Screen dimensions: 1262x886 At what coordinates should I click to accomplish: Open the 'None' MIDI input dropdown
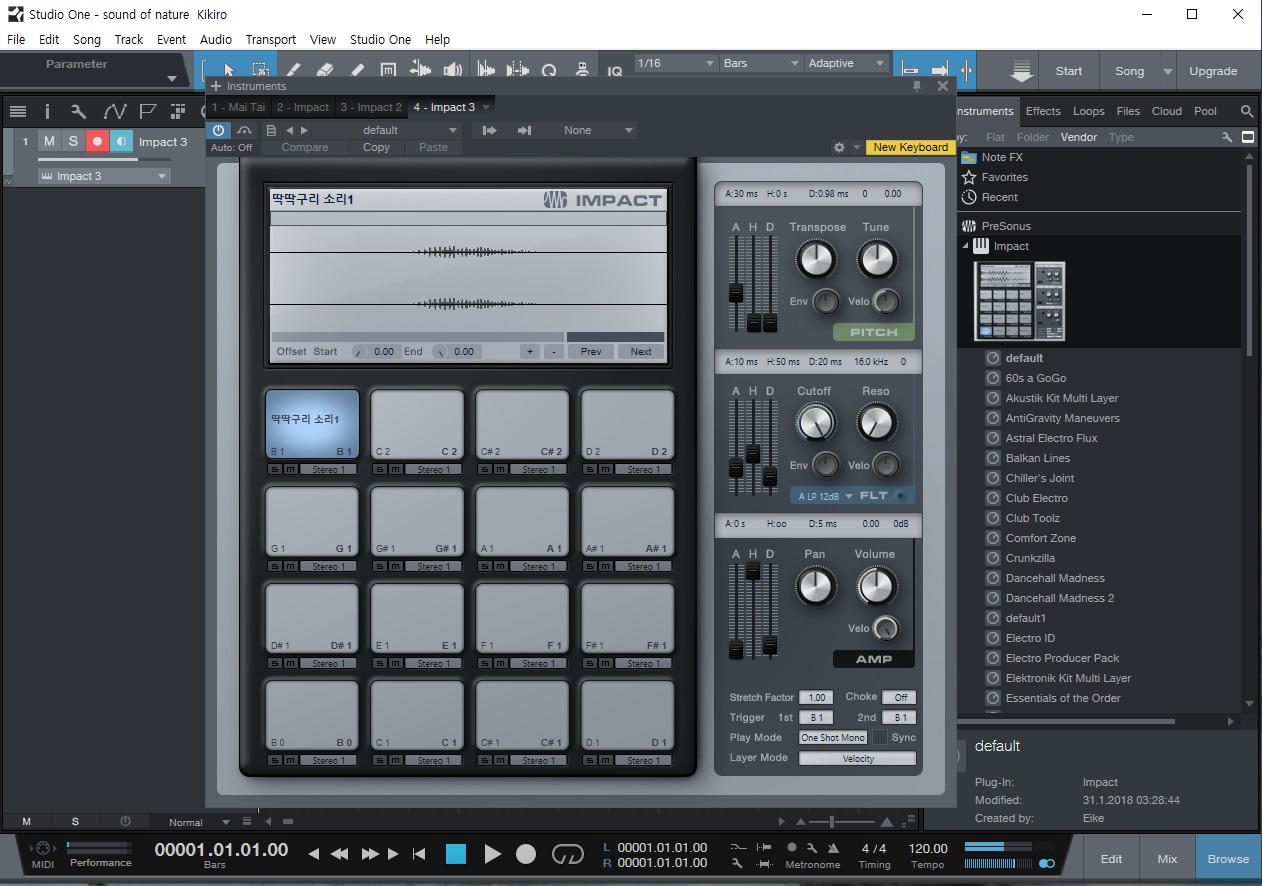[x=586, y=130]
